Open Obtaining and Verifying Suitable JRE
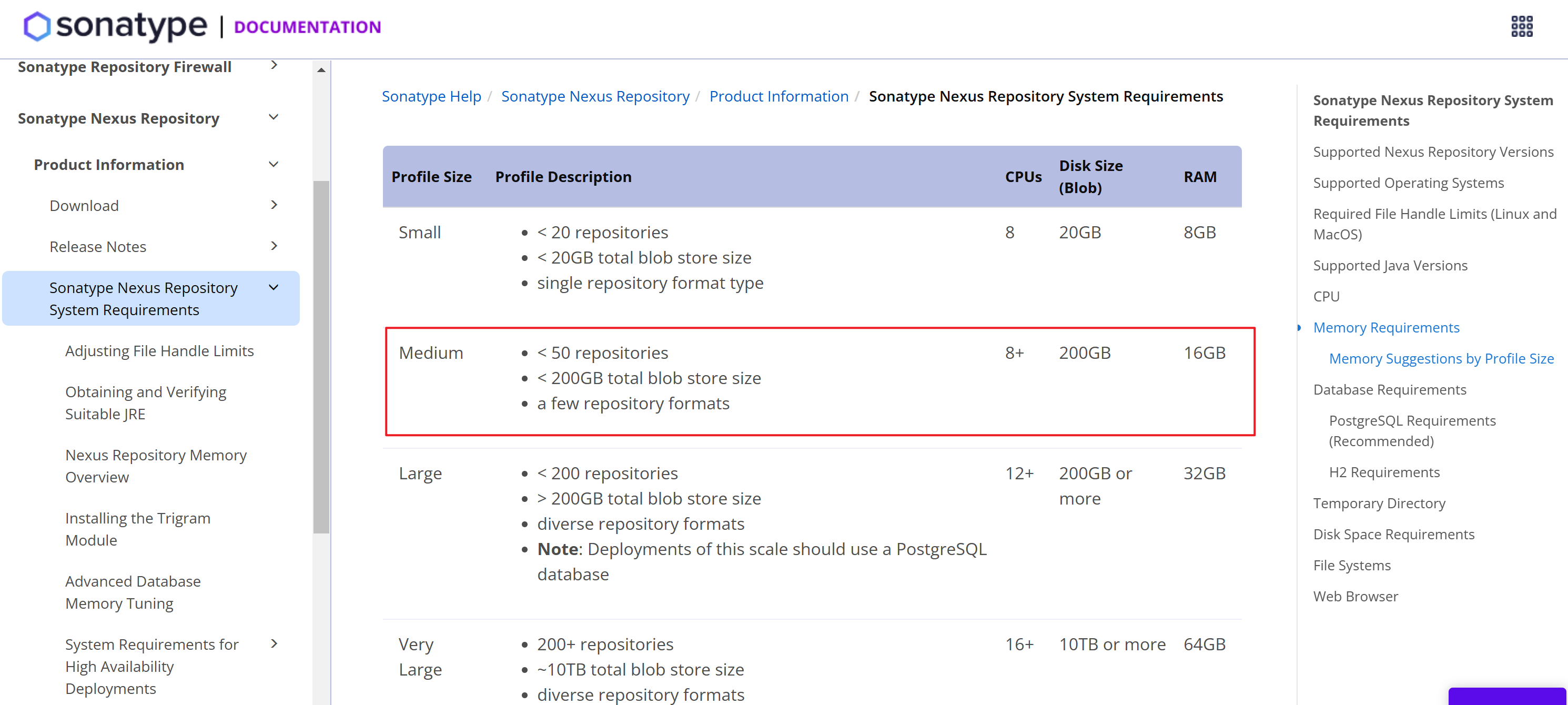 click(x=146, y=402)
